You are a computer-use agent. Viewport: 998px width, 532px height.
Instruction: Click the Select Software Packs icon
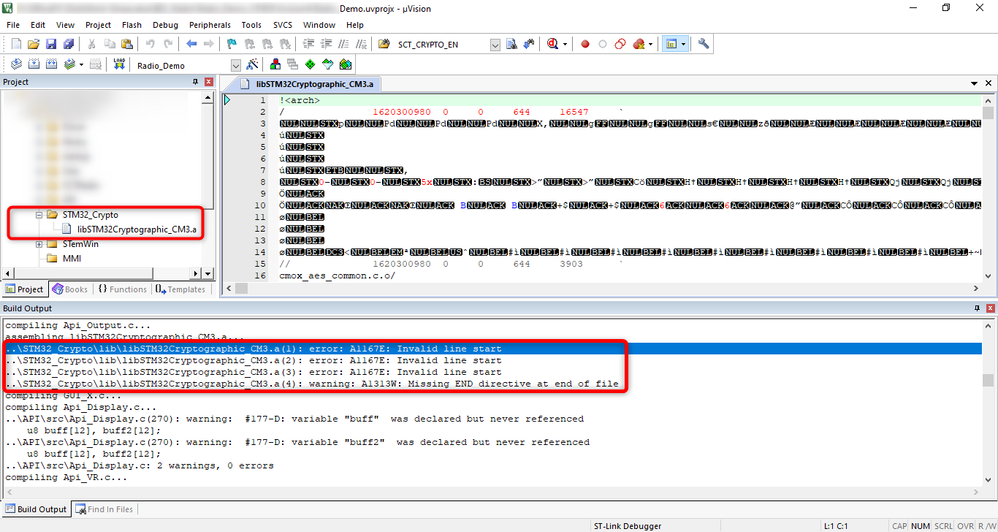tap(328, 64)
